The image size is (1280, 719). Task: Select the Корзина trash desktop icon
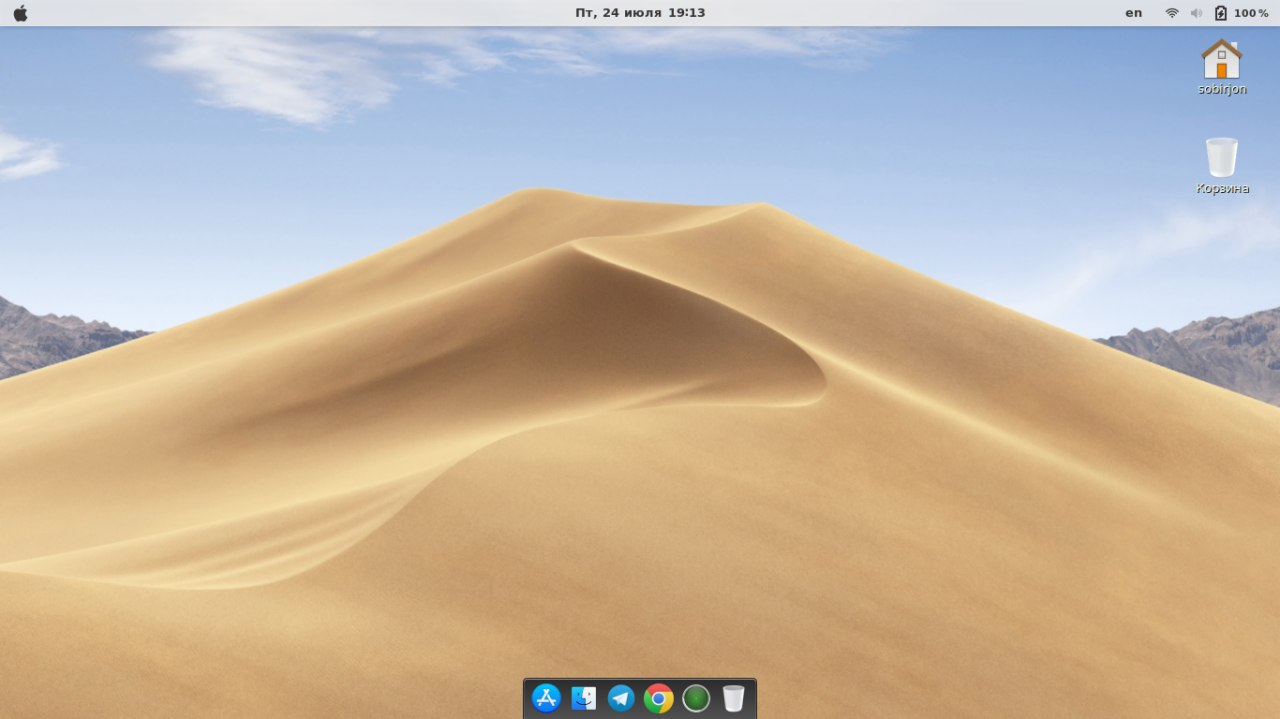(x=1222, y=165)
